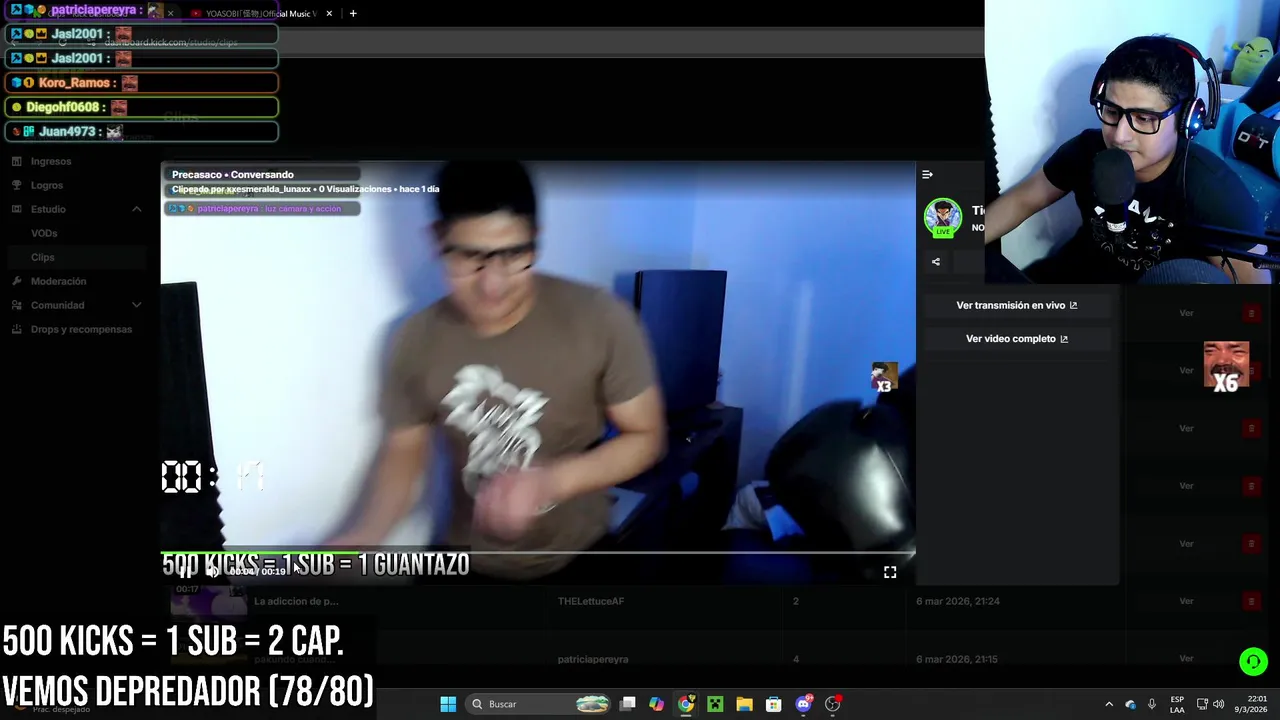The width and height of the screenshot is (1280, 720).
Task: Switch to Chrome on the taskbar
Action: (x=686, y=704)
